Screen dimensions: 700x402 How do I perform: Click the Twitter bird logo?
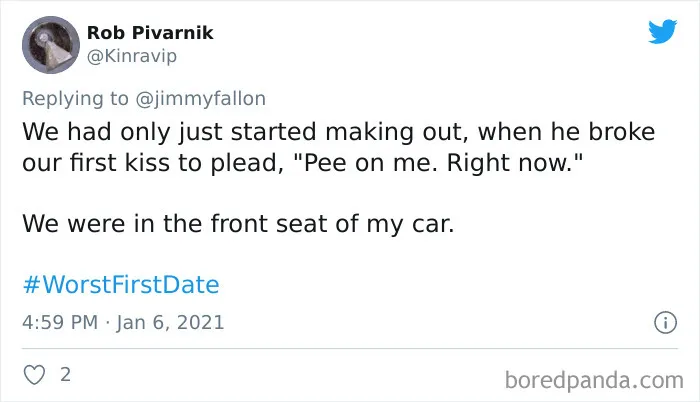661,32
